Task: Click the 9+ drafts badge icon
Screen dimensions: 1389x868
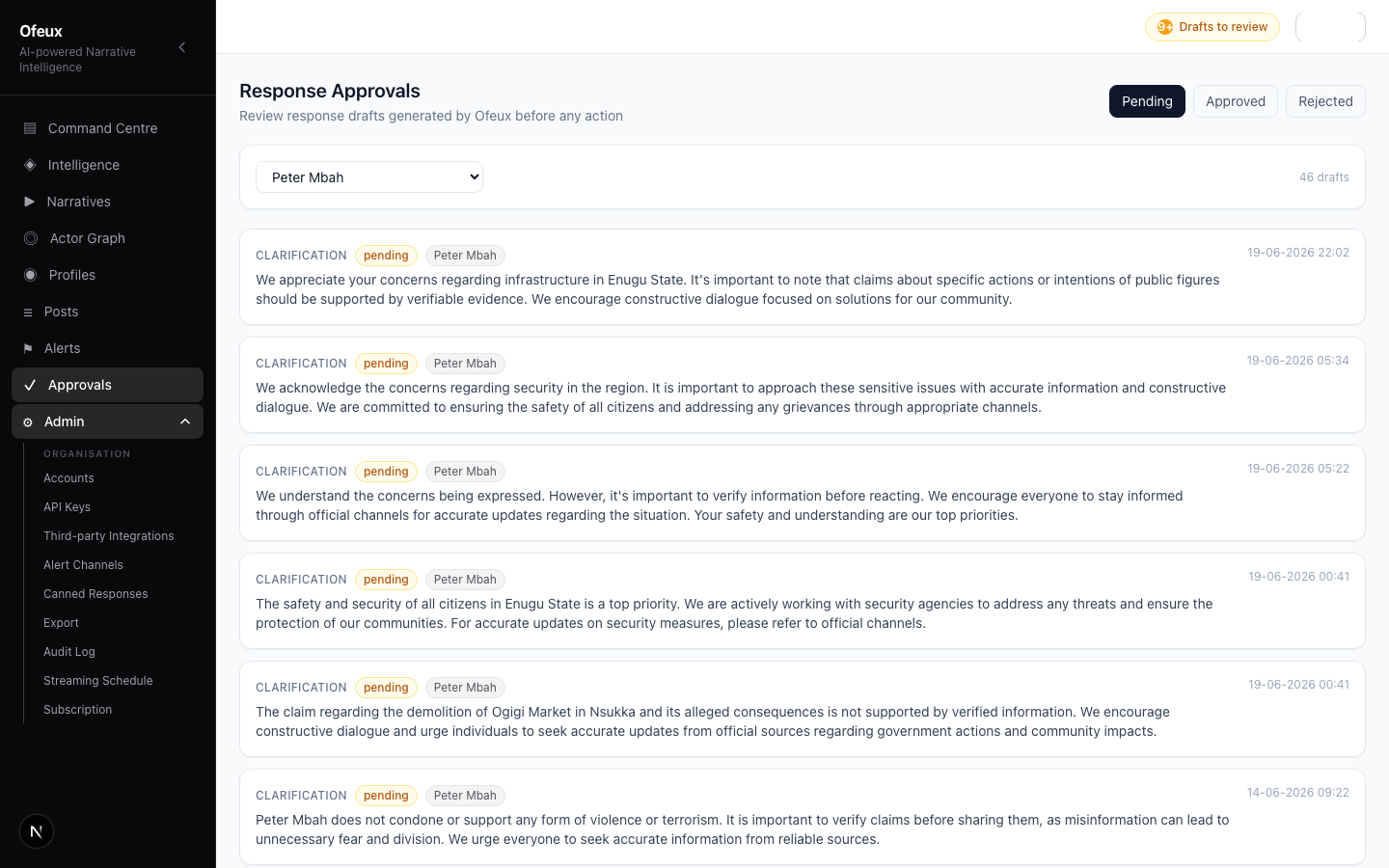Action: point(1165,27)
